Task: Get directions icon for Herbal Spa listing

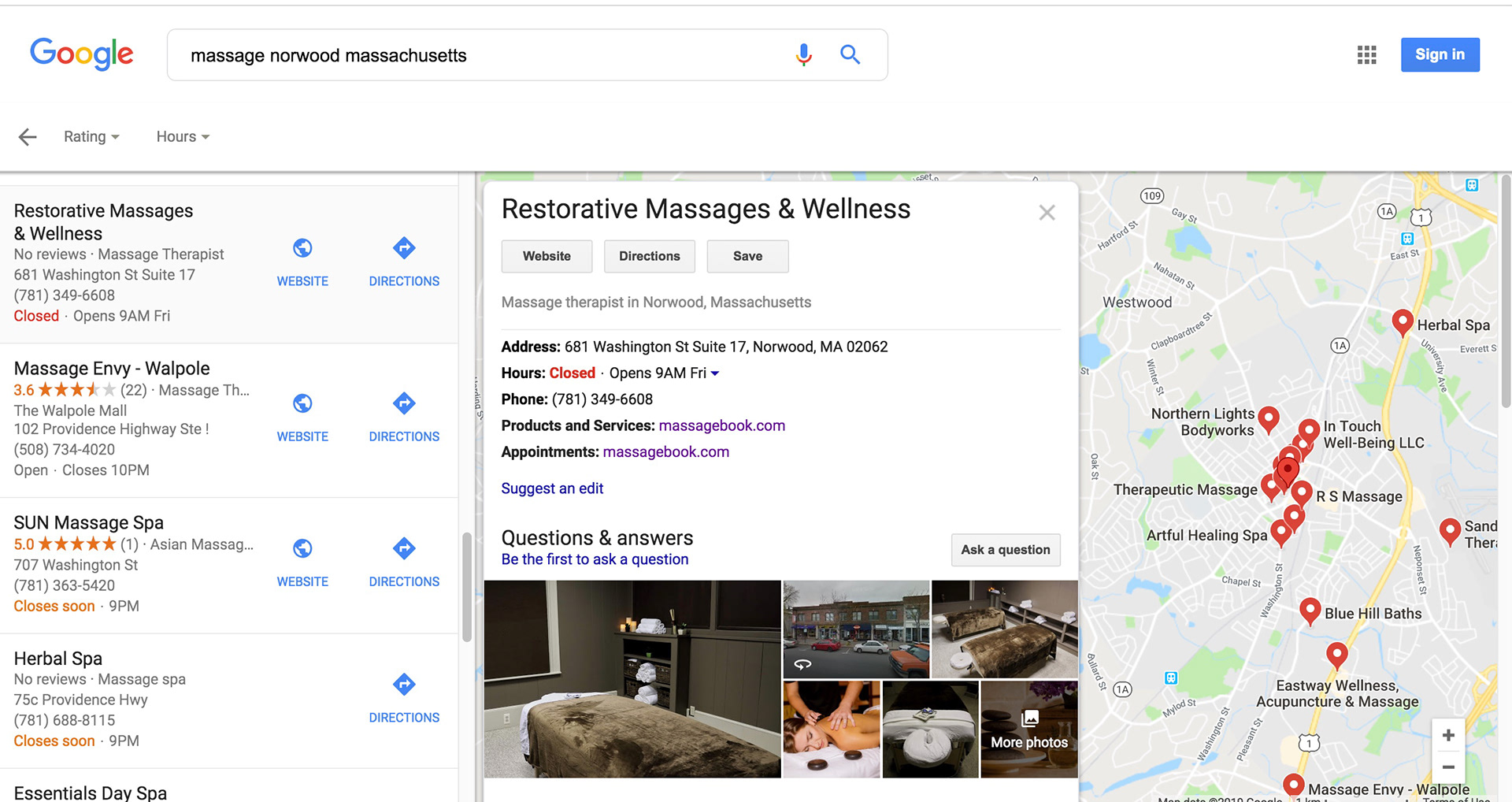Action: click(x=404, y=685)
